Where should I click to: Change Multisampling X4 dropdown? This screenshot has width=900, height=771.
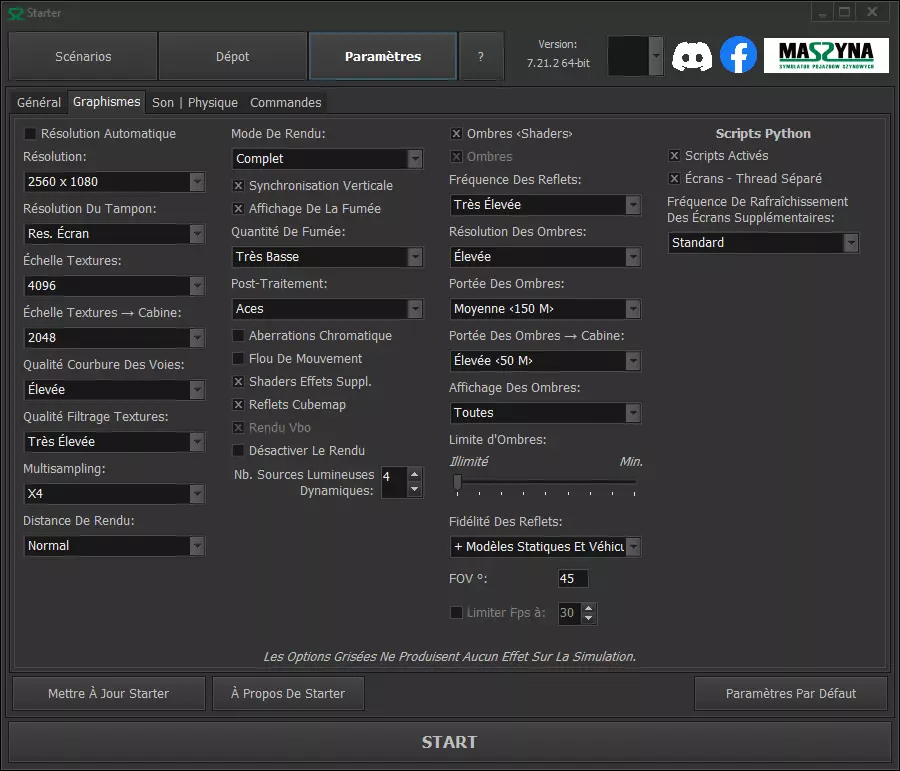pyautogui.click(x=114, y=494)
